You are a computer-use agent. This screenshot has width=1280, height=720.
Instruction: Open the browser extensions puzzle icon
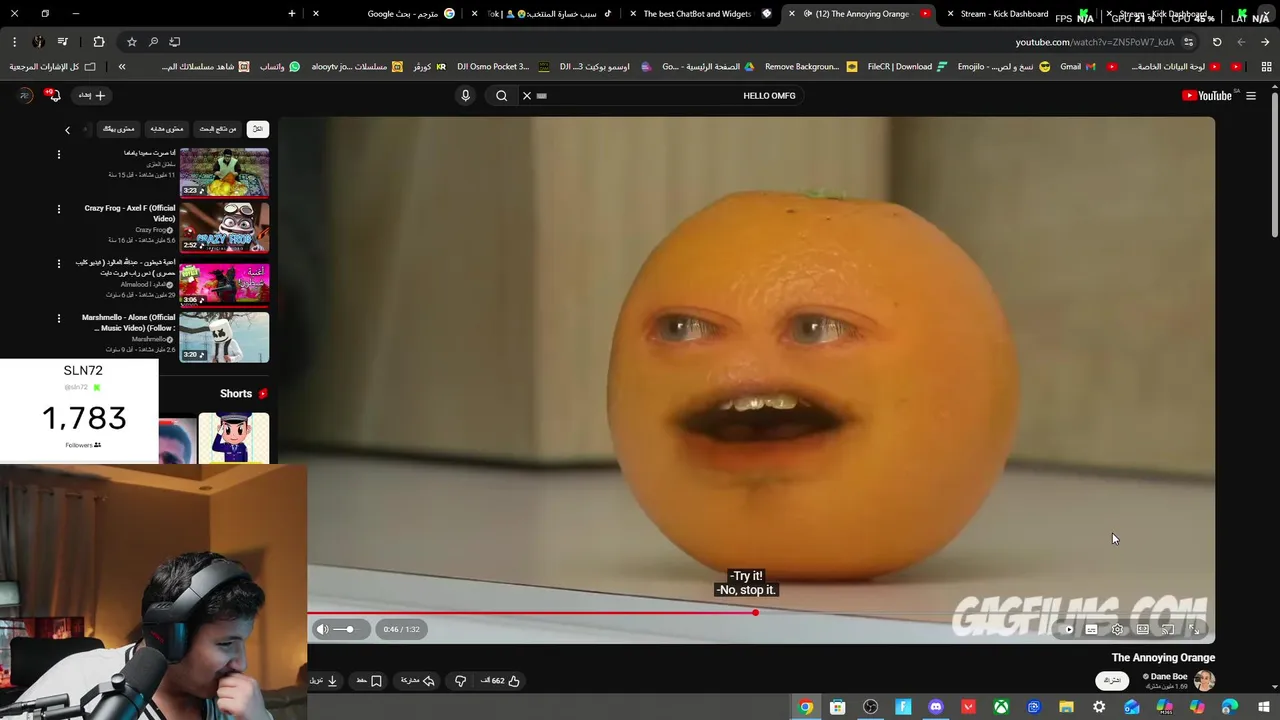pyautogui.click(x=98, y=42)
